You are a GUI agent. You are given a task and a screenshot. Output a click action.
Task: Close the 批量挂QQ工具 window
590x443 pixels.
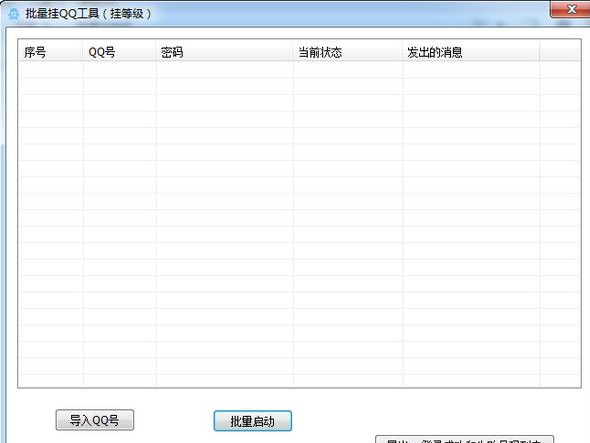[570, 9]
